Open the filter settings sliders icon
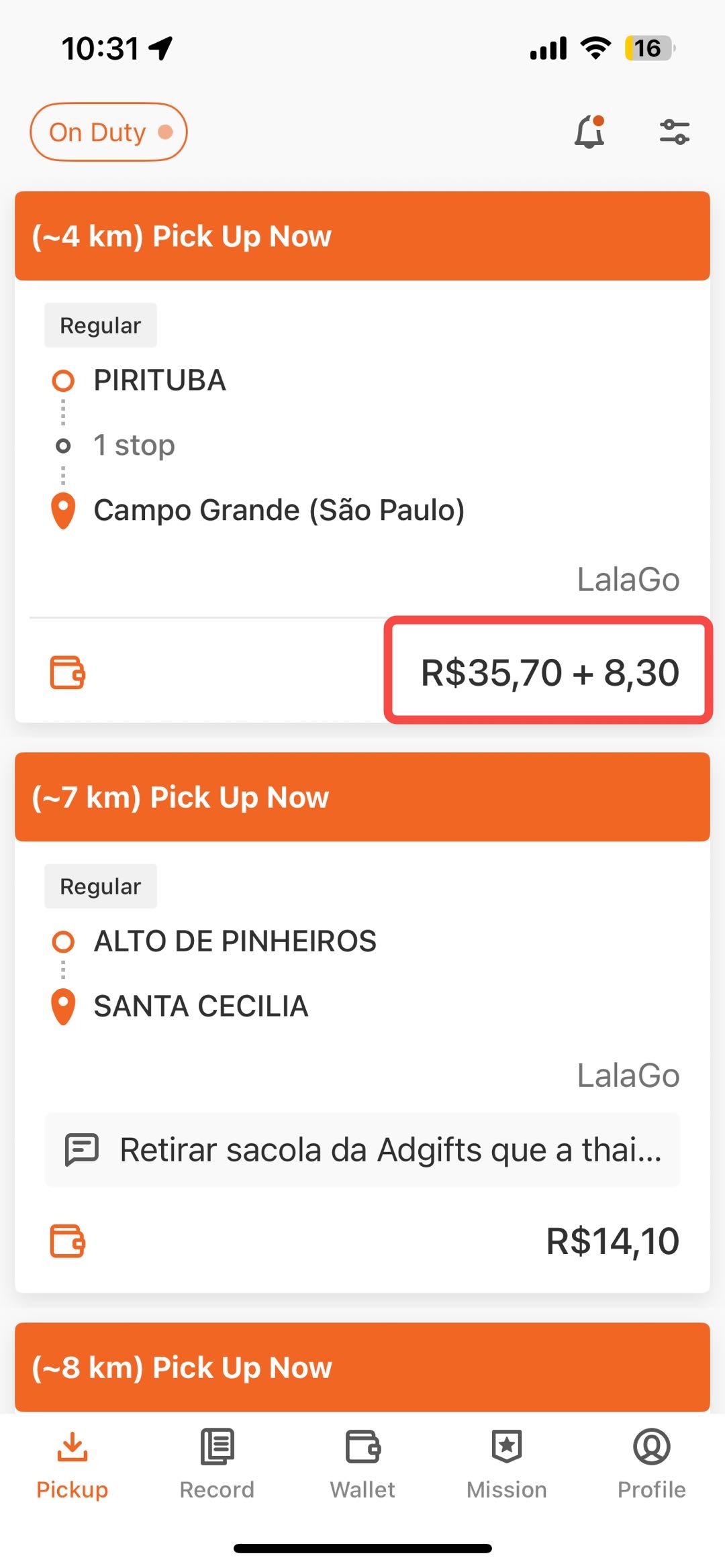 coord(674,132)
